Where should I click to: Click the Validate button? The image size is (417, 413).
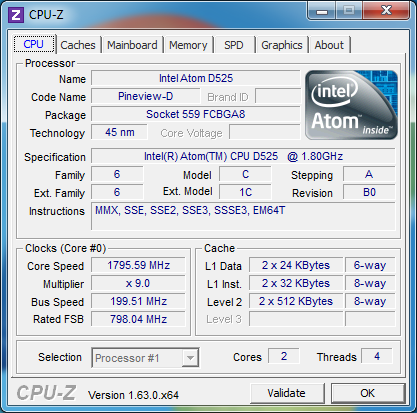(287, 393)
